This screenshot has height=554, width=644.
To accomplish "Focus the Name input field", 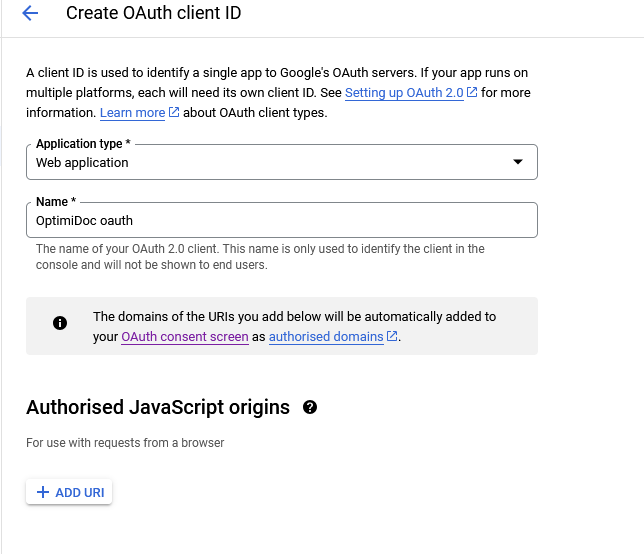I will pyautogui.click(x=282, y=220).
